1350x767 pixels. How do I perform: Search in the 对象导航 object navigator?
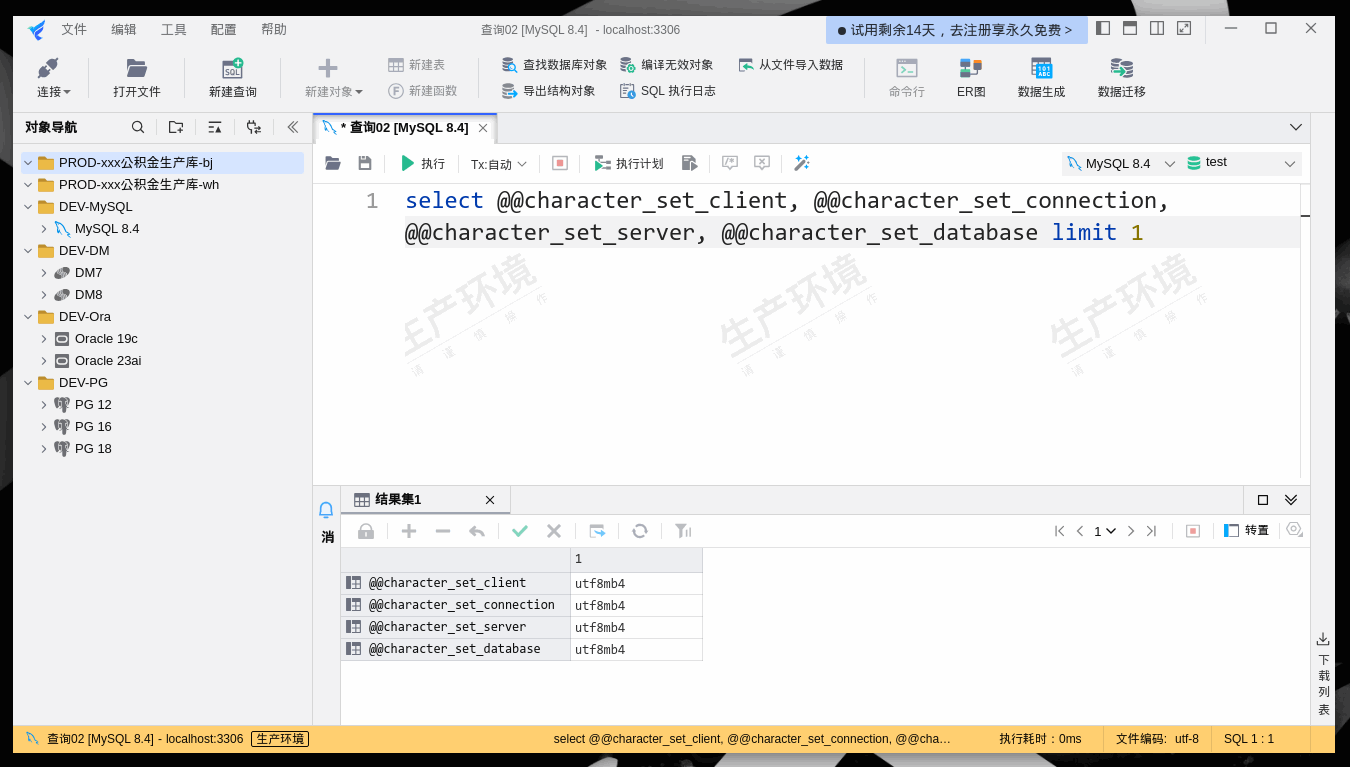click(138, 127)
